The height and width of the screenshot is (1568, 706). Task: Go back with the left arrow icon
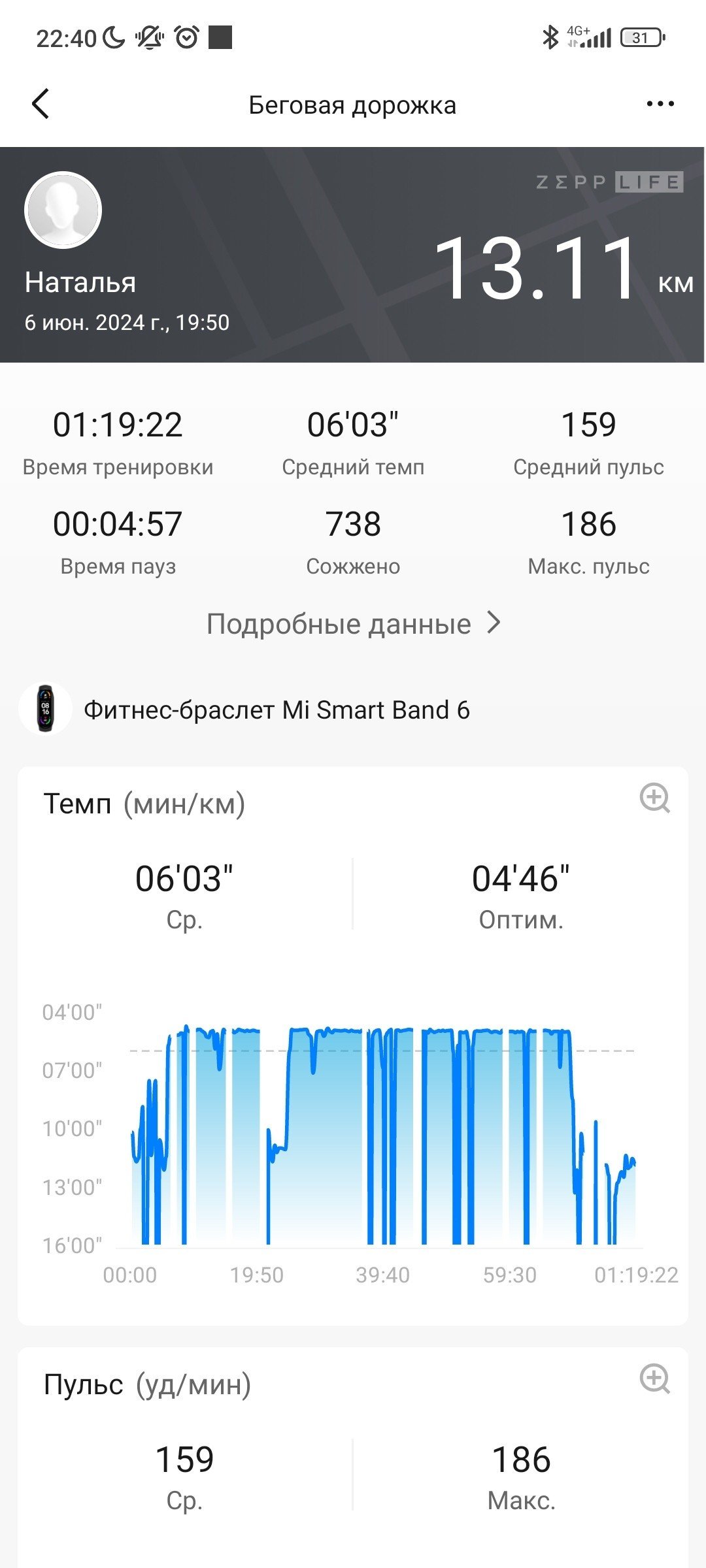click(41, 104)
